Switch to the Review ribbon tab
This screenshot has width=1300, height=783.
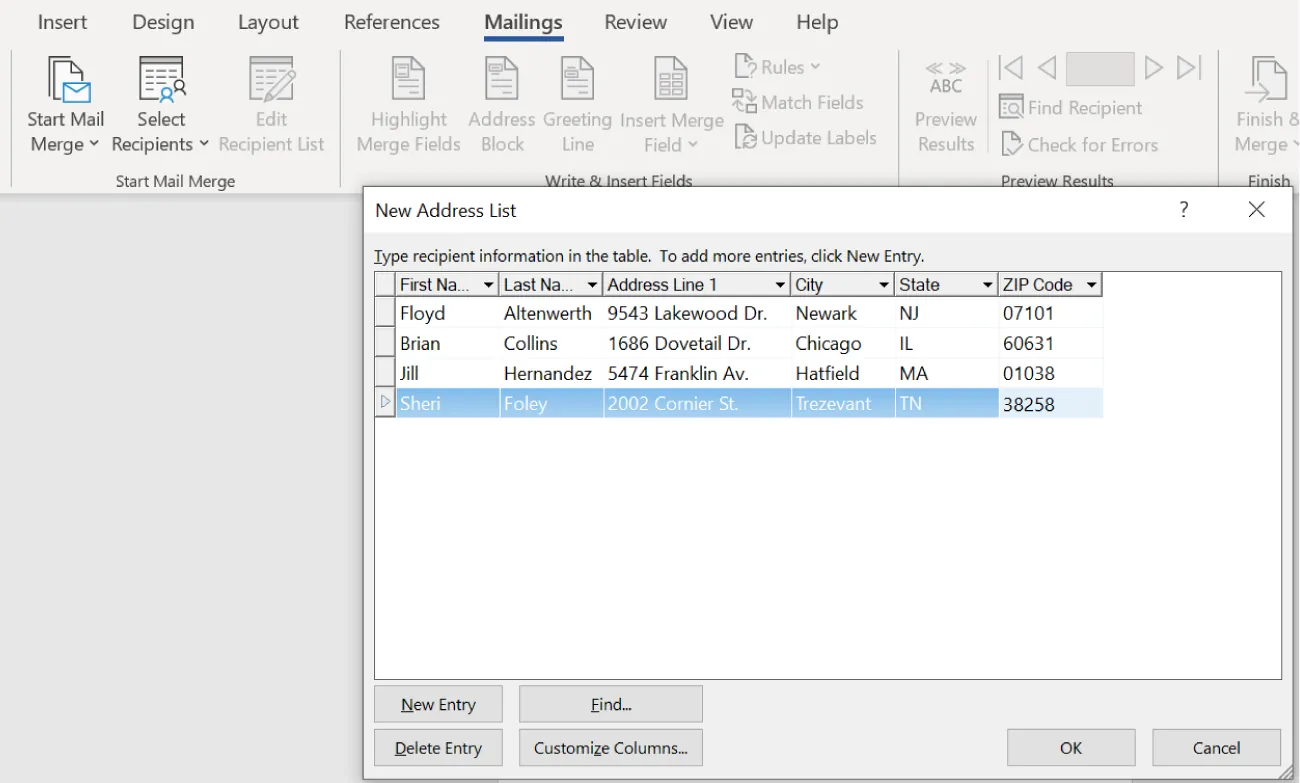(635, 22)
